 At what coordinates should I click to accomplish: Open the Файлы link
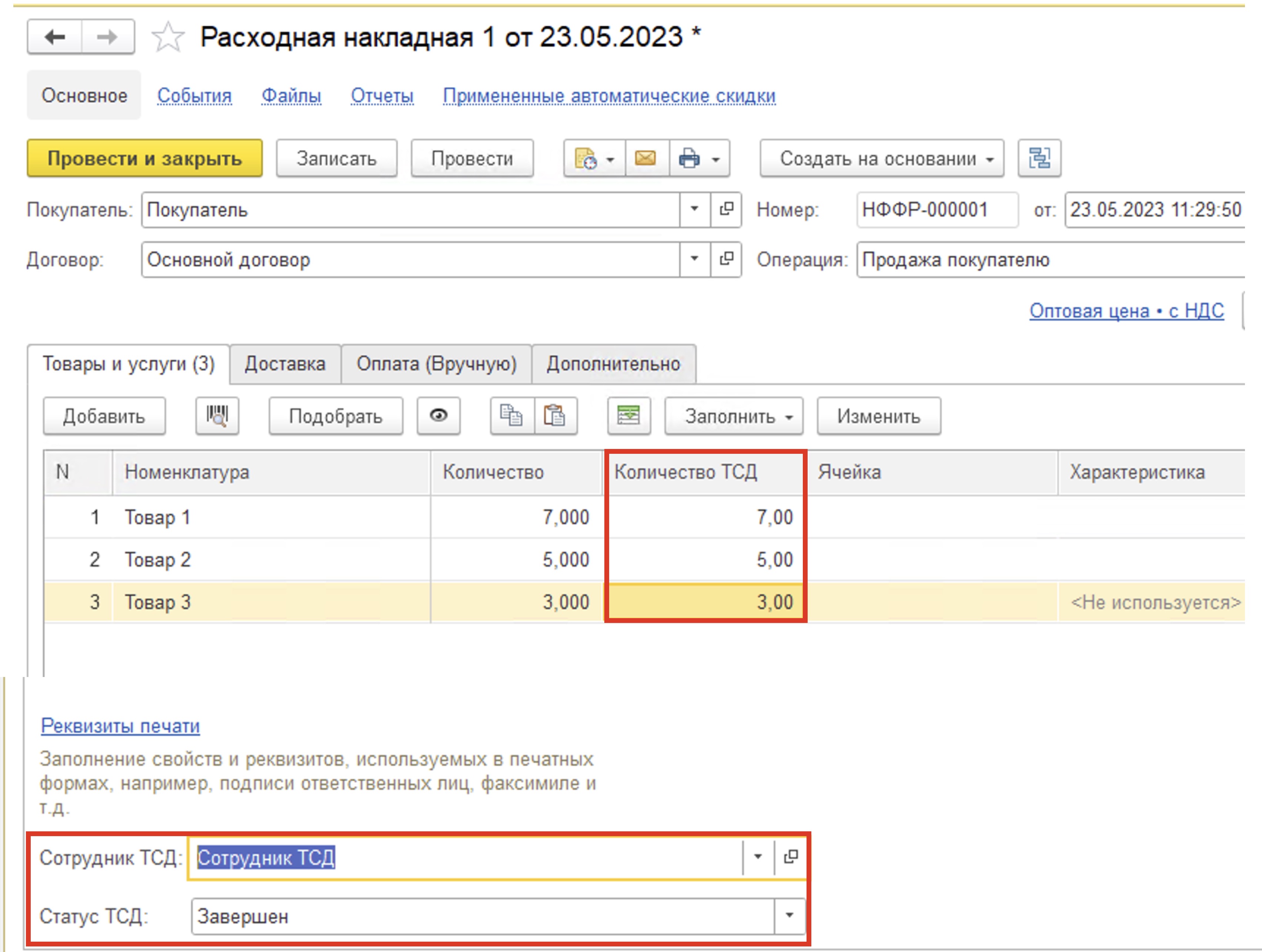coord(291,96)
